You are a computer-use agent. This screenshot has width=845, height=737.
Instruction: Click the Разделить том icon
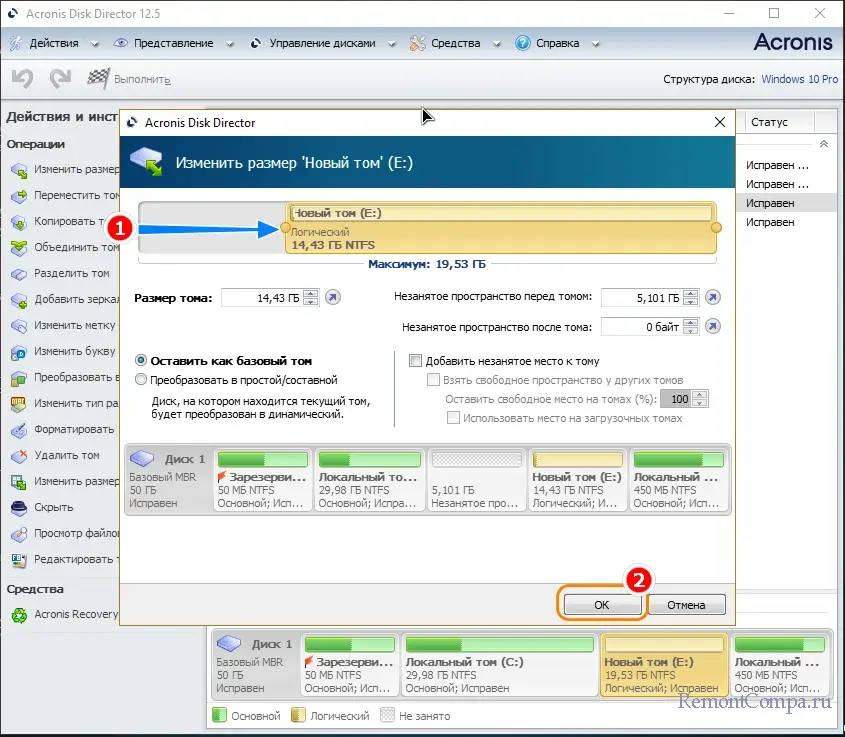click(x=19, y=274)
